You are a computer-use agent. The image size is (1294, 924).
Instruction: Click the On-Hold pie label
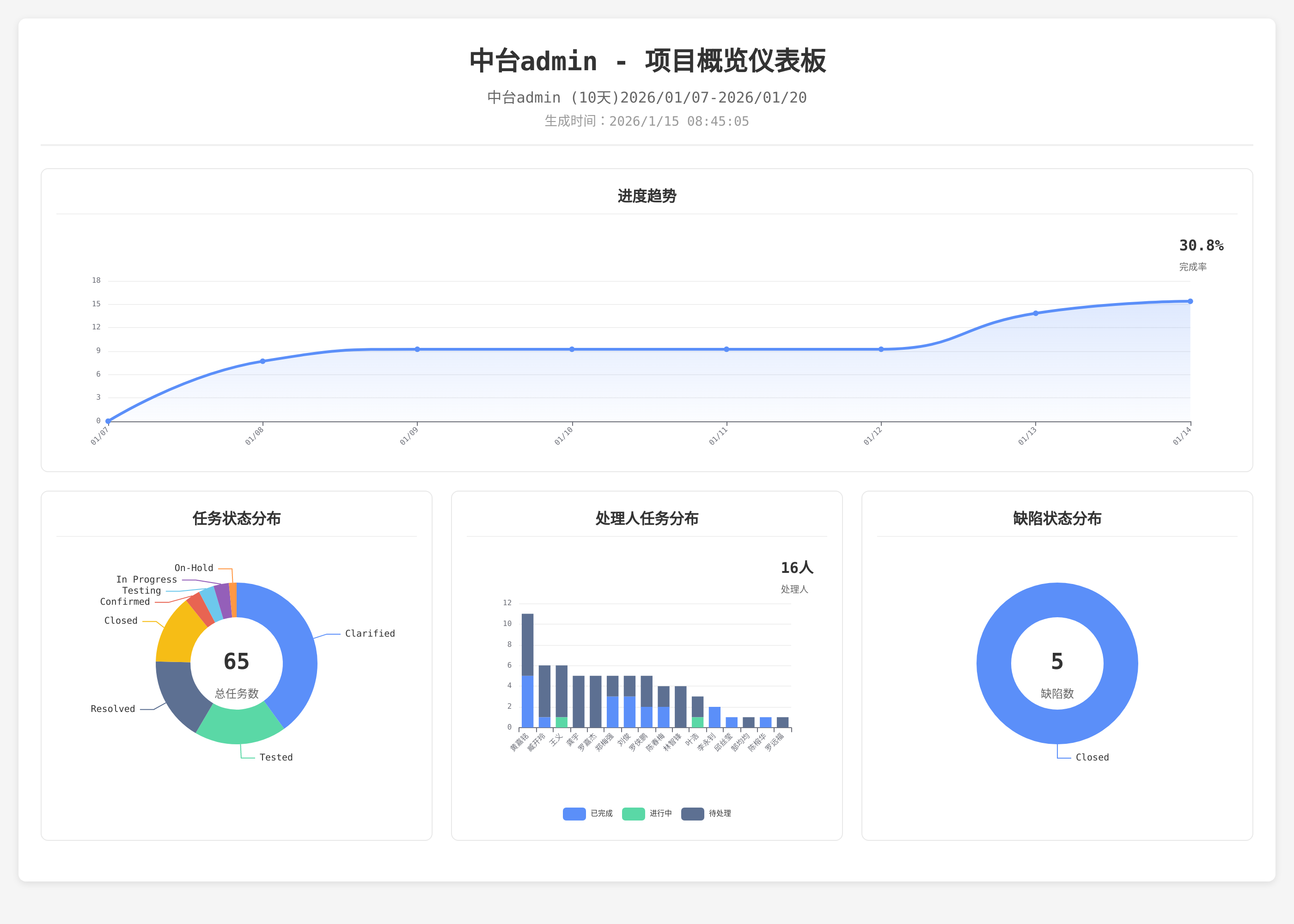coord(194,568)
